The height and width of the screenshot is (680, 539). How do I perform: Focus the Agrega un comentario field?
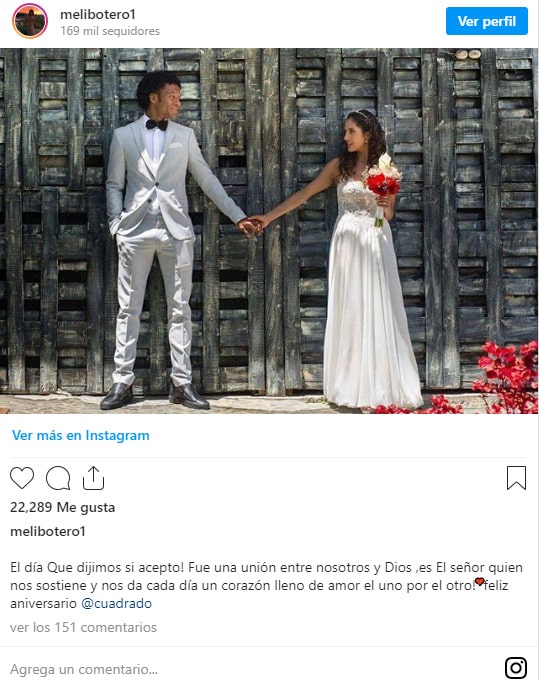[256, 669]
